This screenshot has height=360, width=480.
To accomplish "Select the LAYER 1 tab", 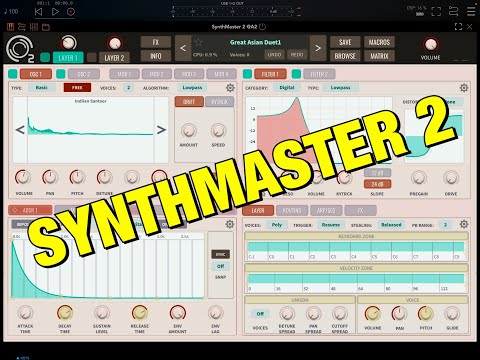I will pos(68,58).
